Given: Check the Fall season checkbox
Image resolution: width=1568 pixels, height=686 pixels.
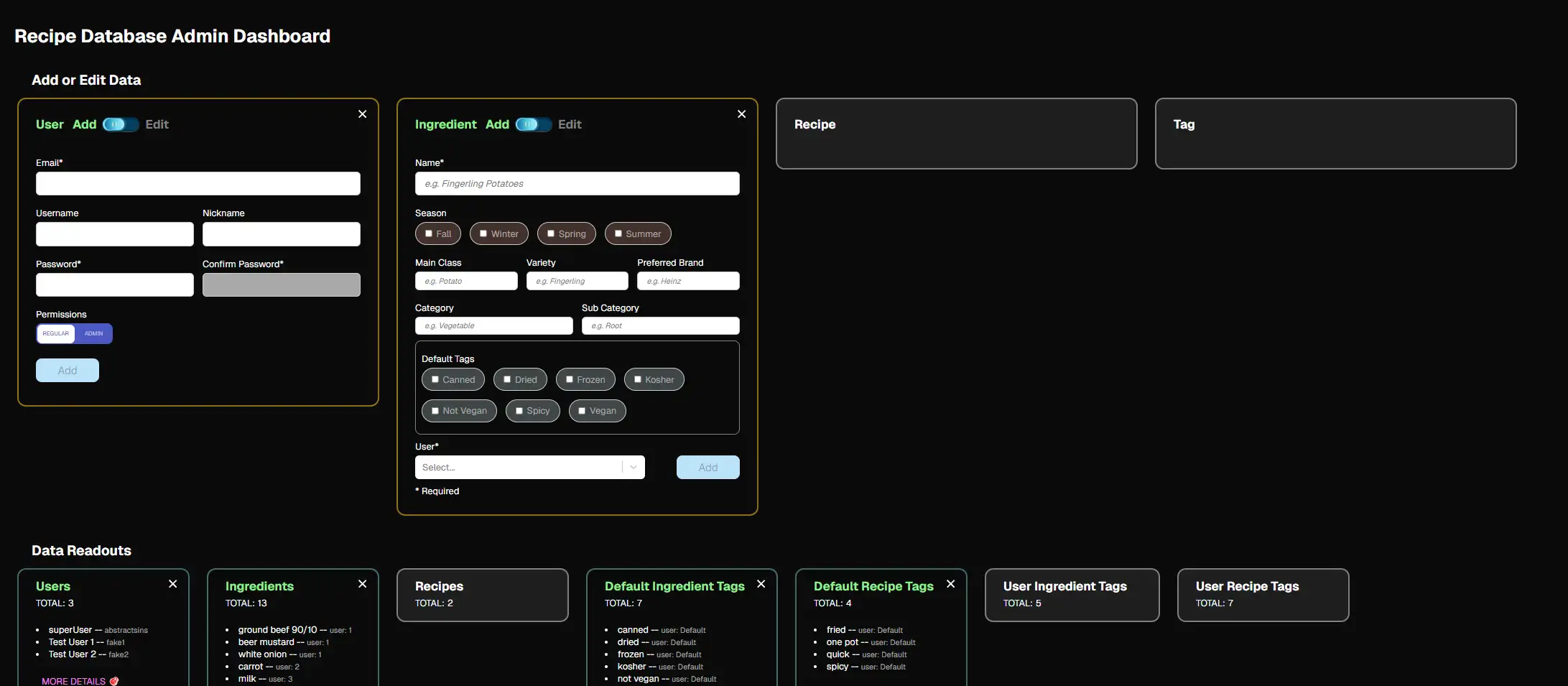Looking at the screenshot, I should (429, 233).
